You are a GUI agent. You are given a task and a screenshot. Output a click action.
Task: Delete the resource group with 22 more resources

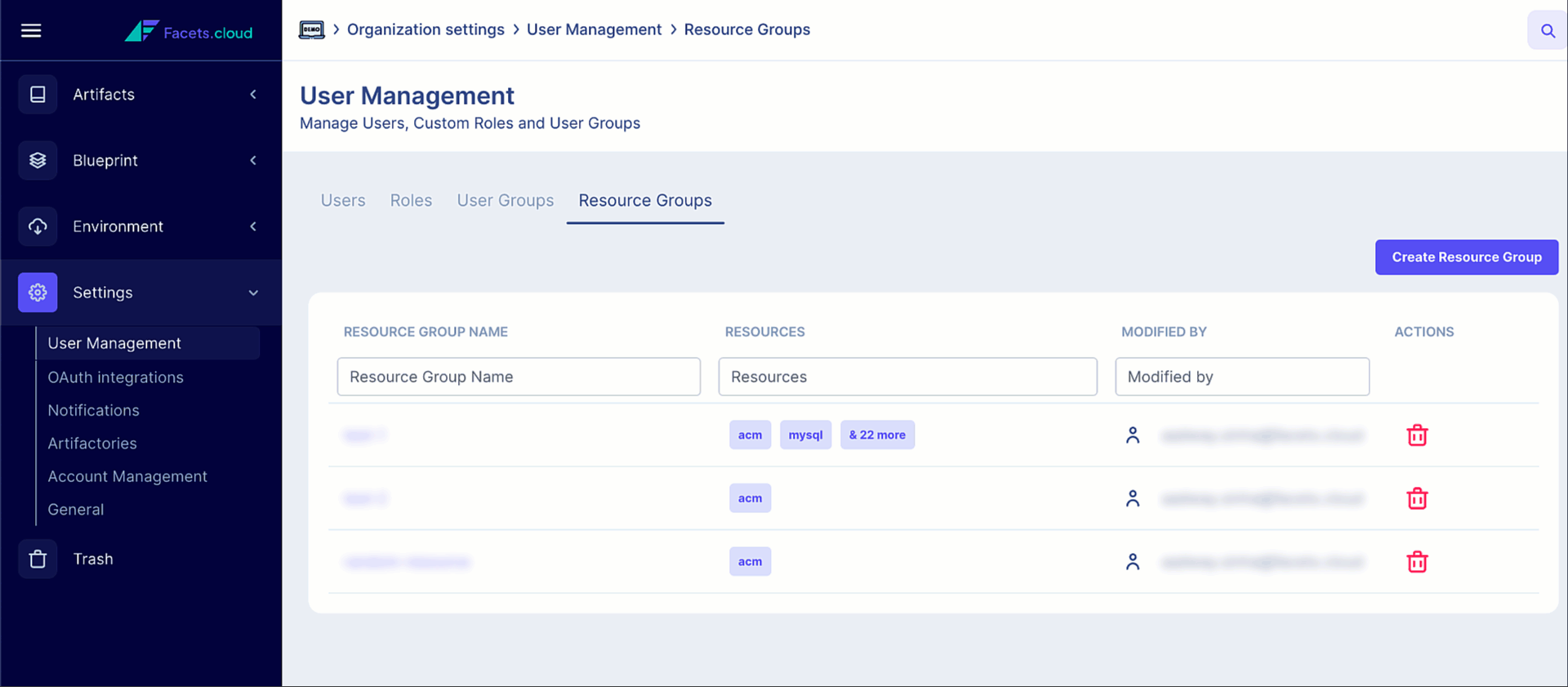click(x=1417, y=435)
